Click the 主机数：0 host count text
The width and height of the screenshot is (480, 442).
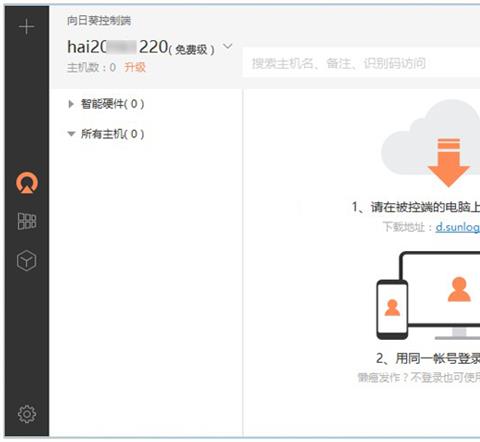(x=91, y=67)
